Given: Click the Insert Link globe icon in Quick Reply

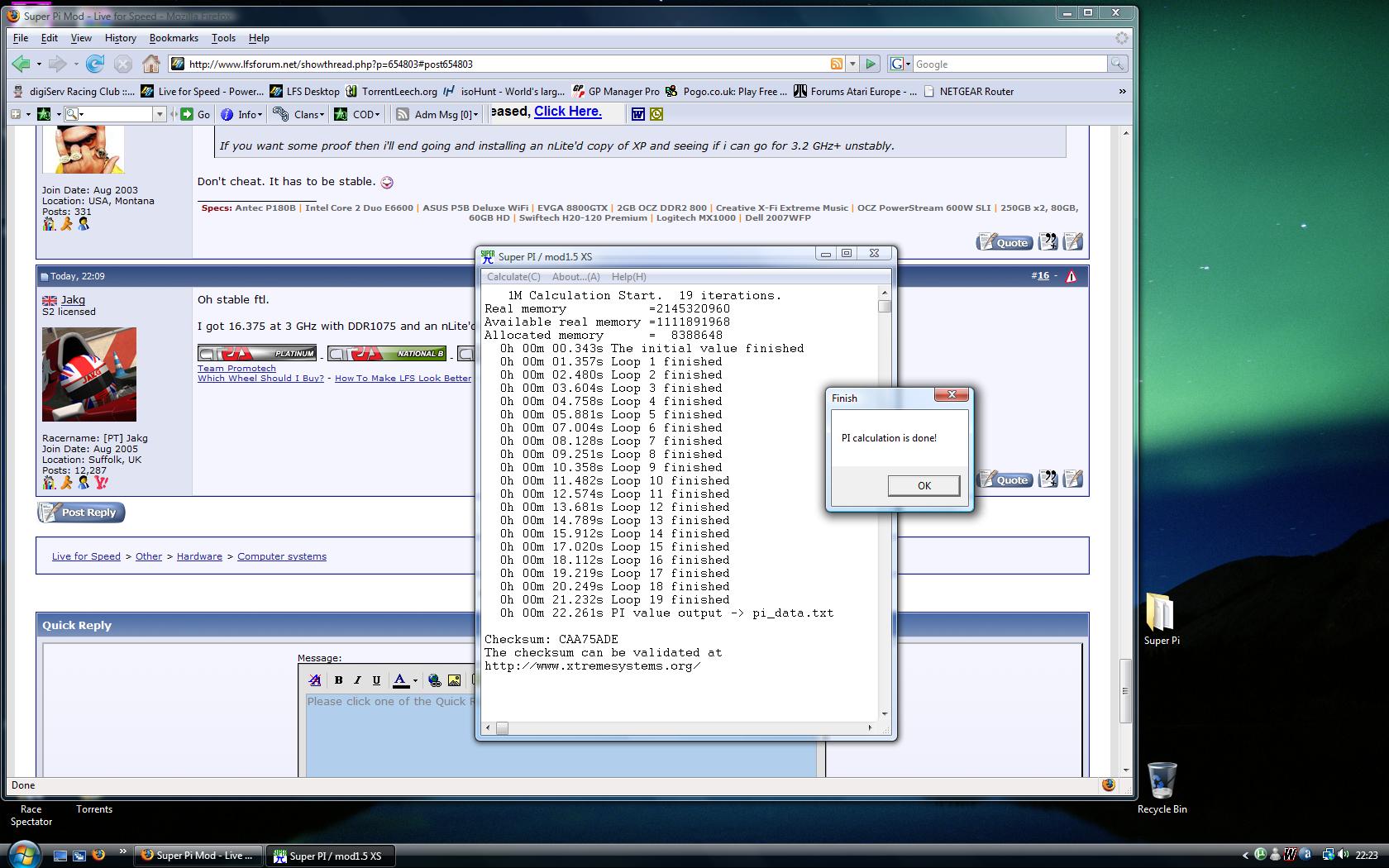Looking at the screenshot, I should point(434,680).
